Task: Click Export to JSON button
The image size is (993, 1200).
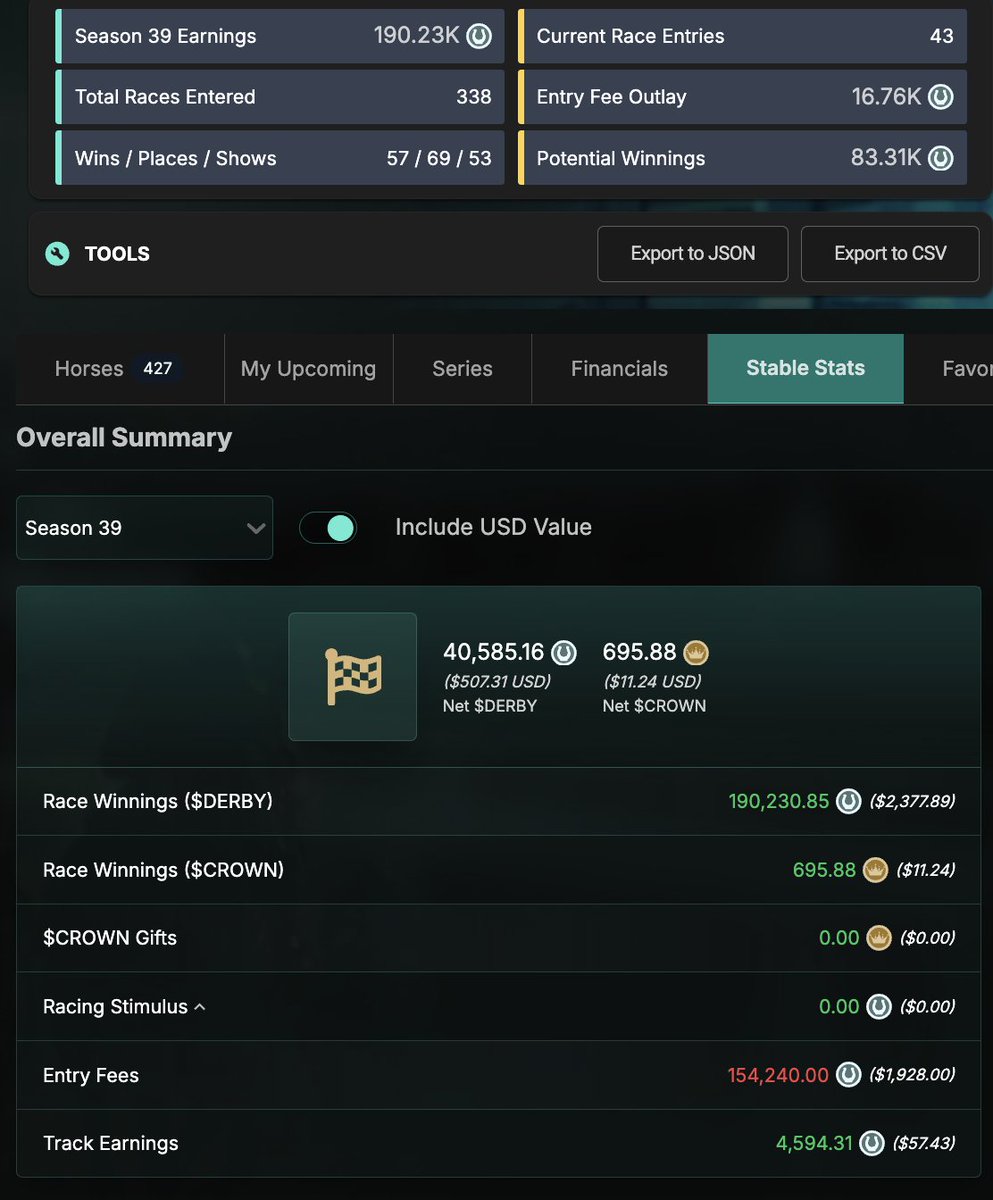Action: 693,254
